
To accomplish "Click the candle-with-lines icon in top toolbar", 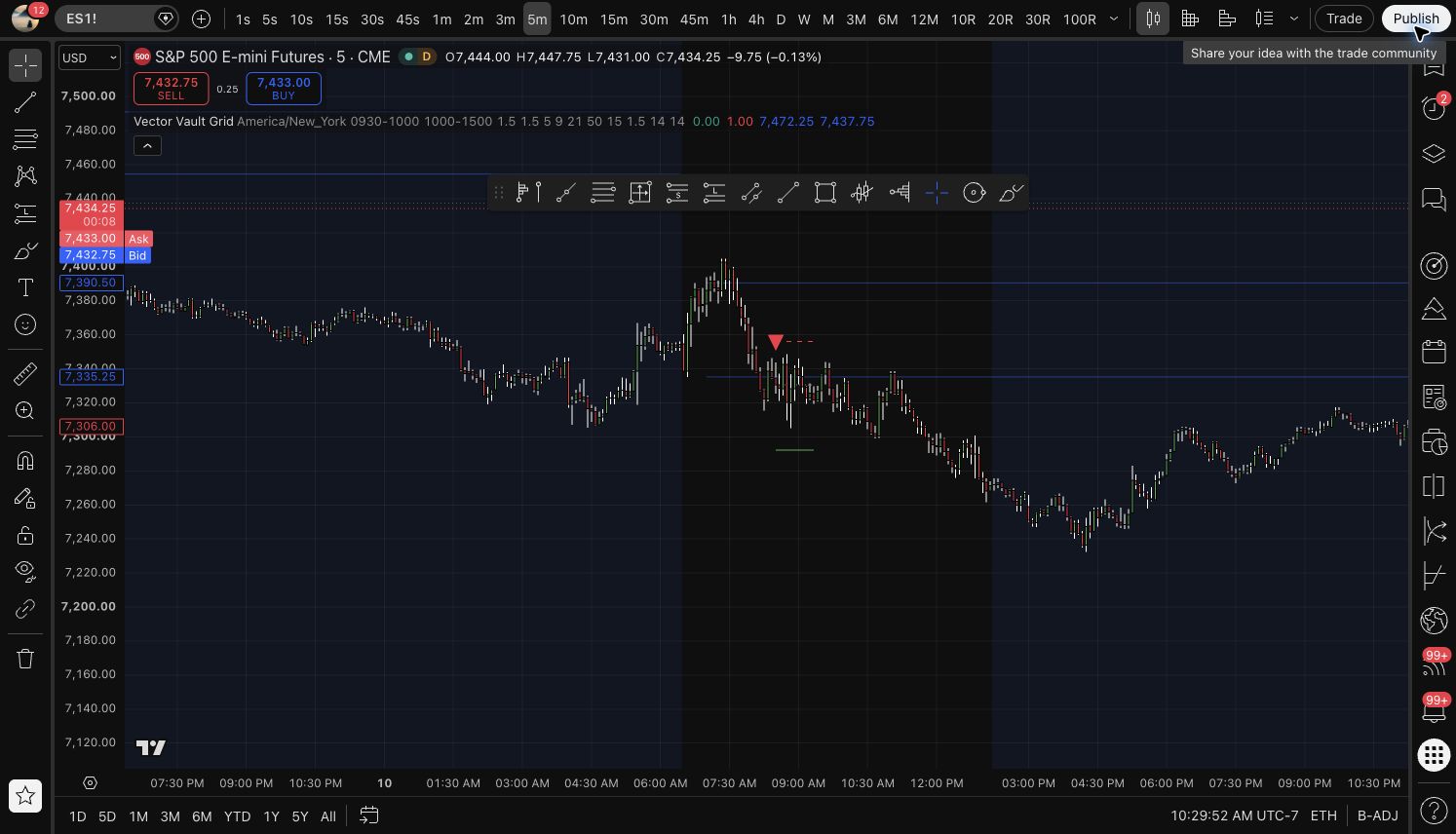I will coord(1264,19).
